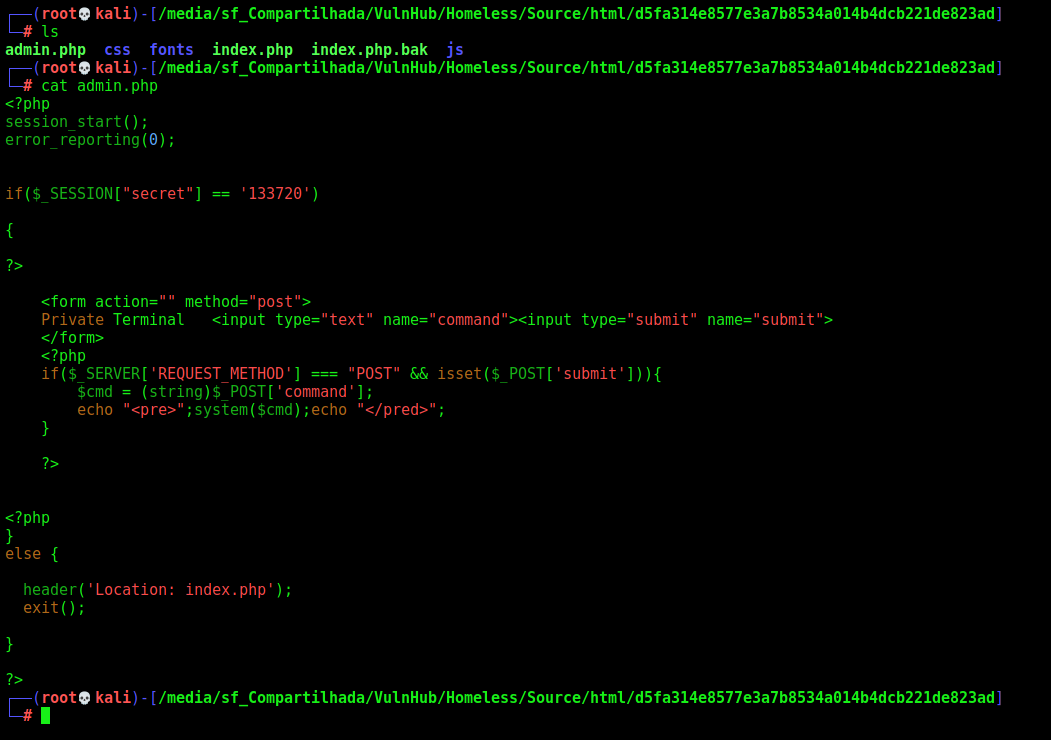Click index.php in the ls listing

[x=253, y=50]
